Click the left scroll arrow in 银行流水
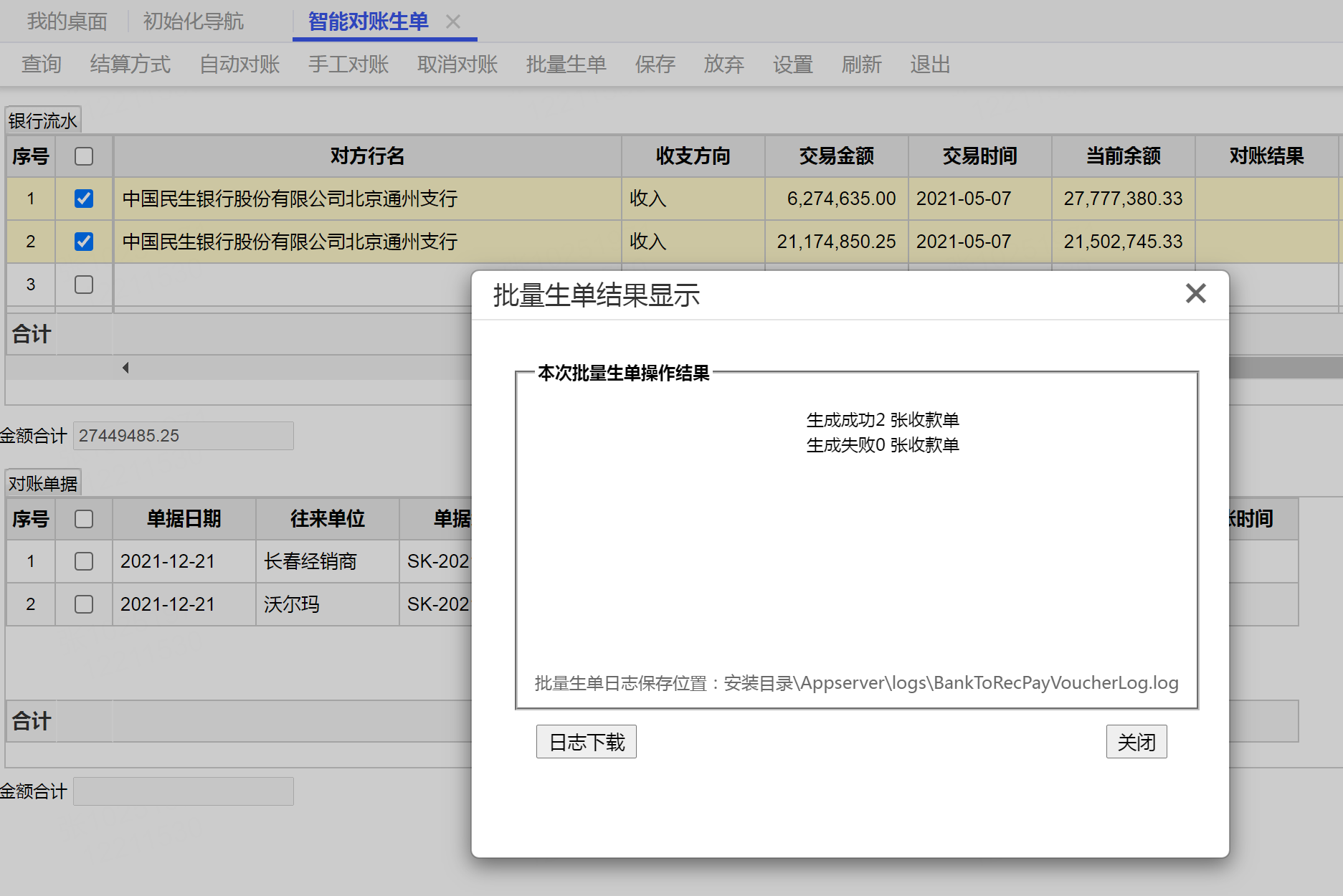The width and height of the screenshot is (1343, 896). [125, 368]
